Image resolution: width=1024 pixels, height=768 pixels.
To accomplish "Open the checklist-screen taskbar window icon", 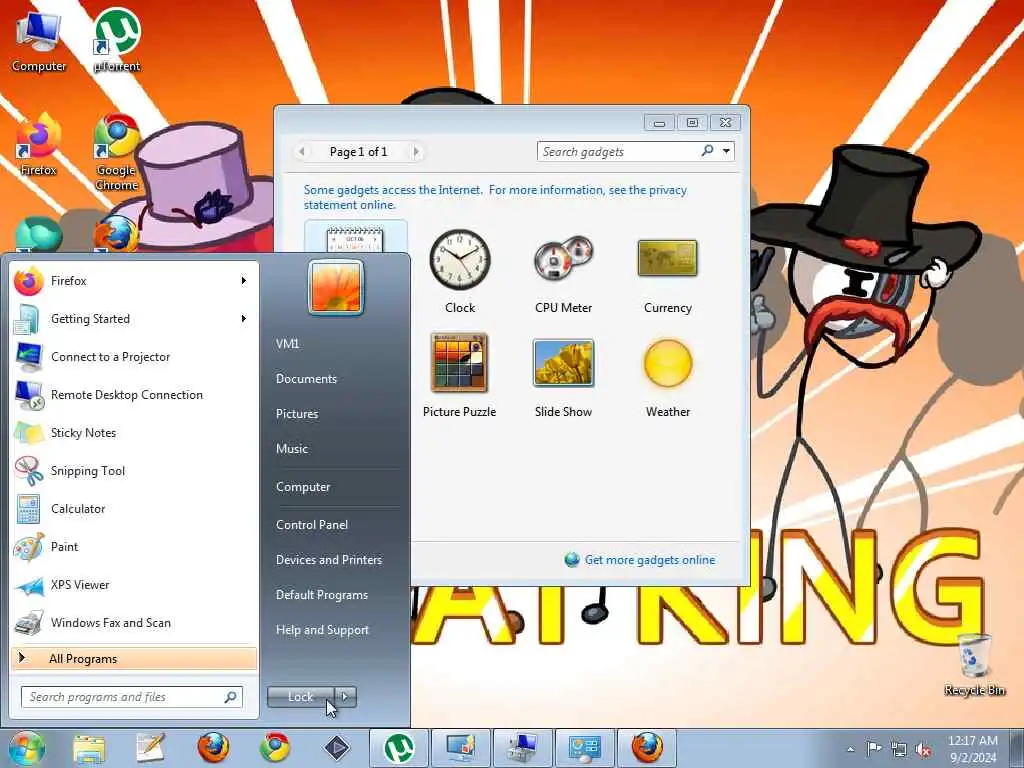I will (x=584, y=748).
